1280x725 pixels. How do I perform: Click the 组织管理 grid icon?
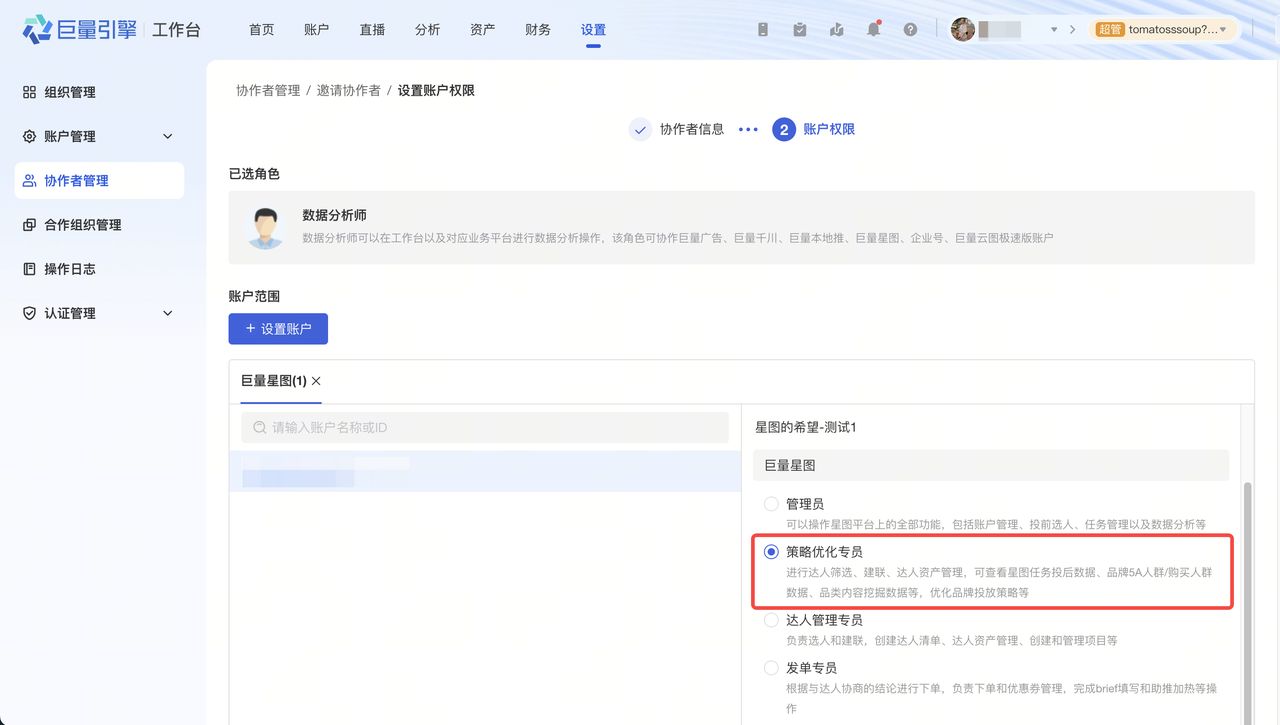29,92
